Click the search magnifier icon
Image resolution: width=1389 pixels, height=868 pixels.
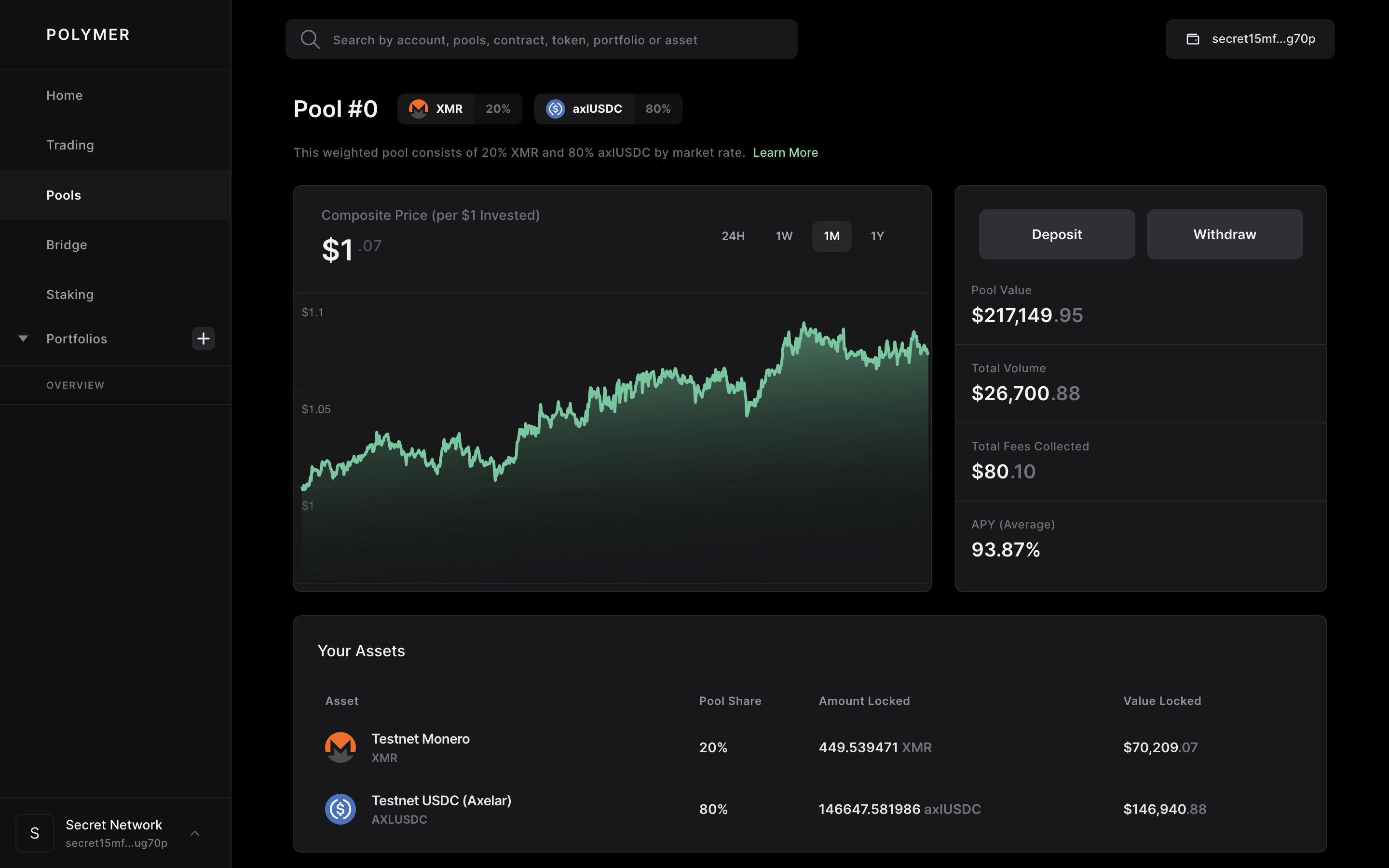[310, 39]
